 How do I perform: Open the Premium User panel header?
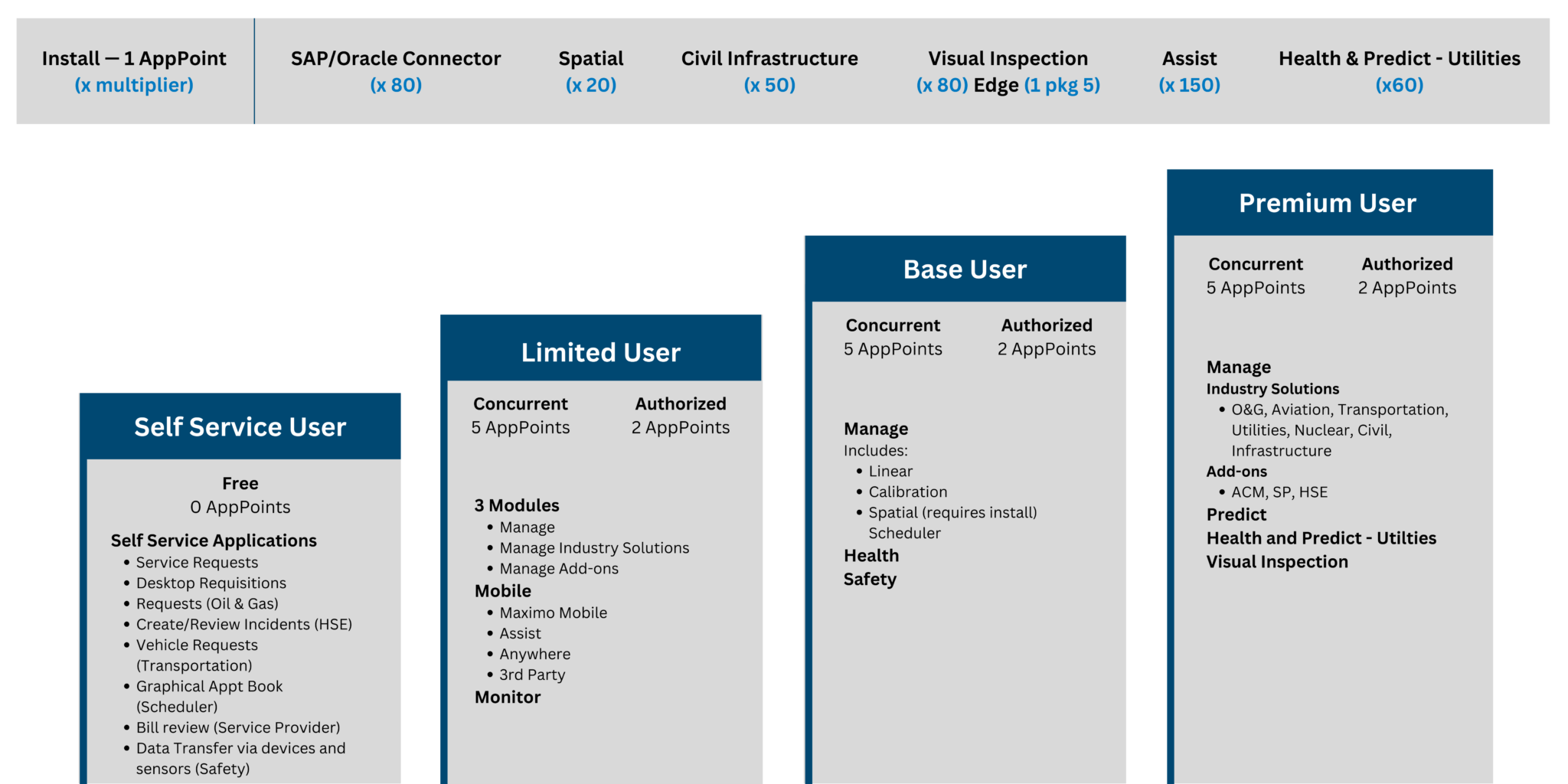[1328, 202]
